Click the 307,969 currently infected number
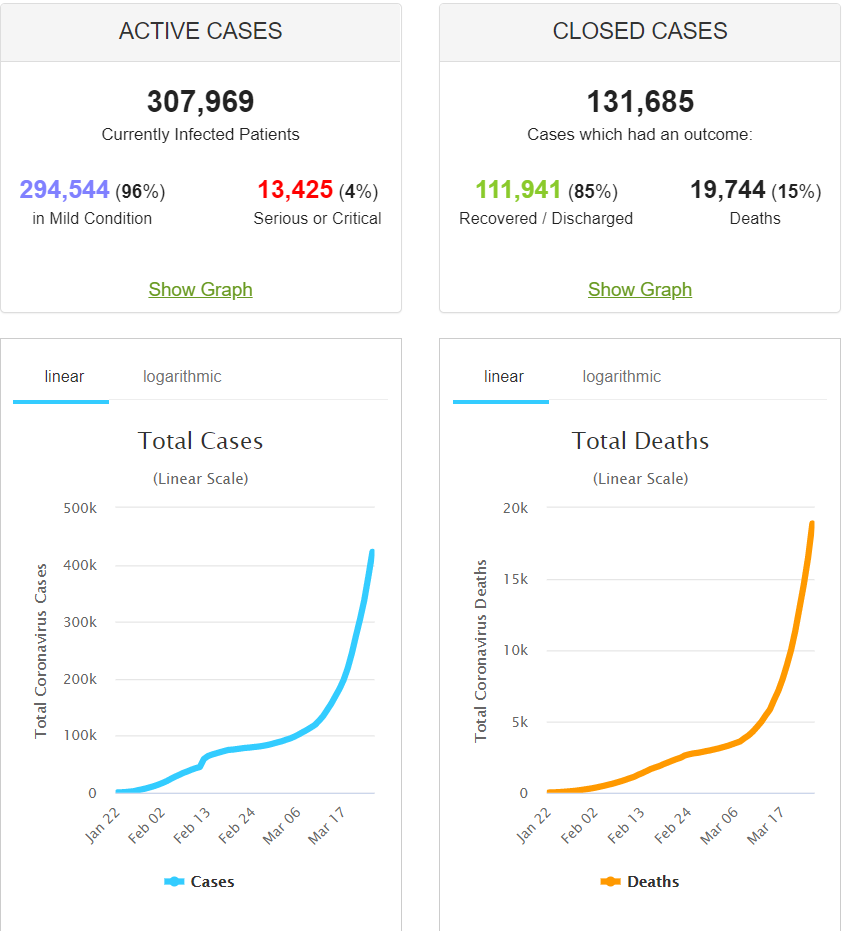This screenshot has height=931, width=847. [x=200, y=102]
